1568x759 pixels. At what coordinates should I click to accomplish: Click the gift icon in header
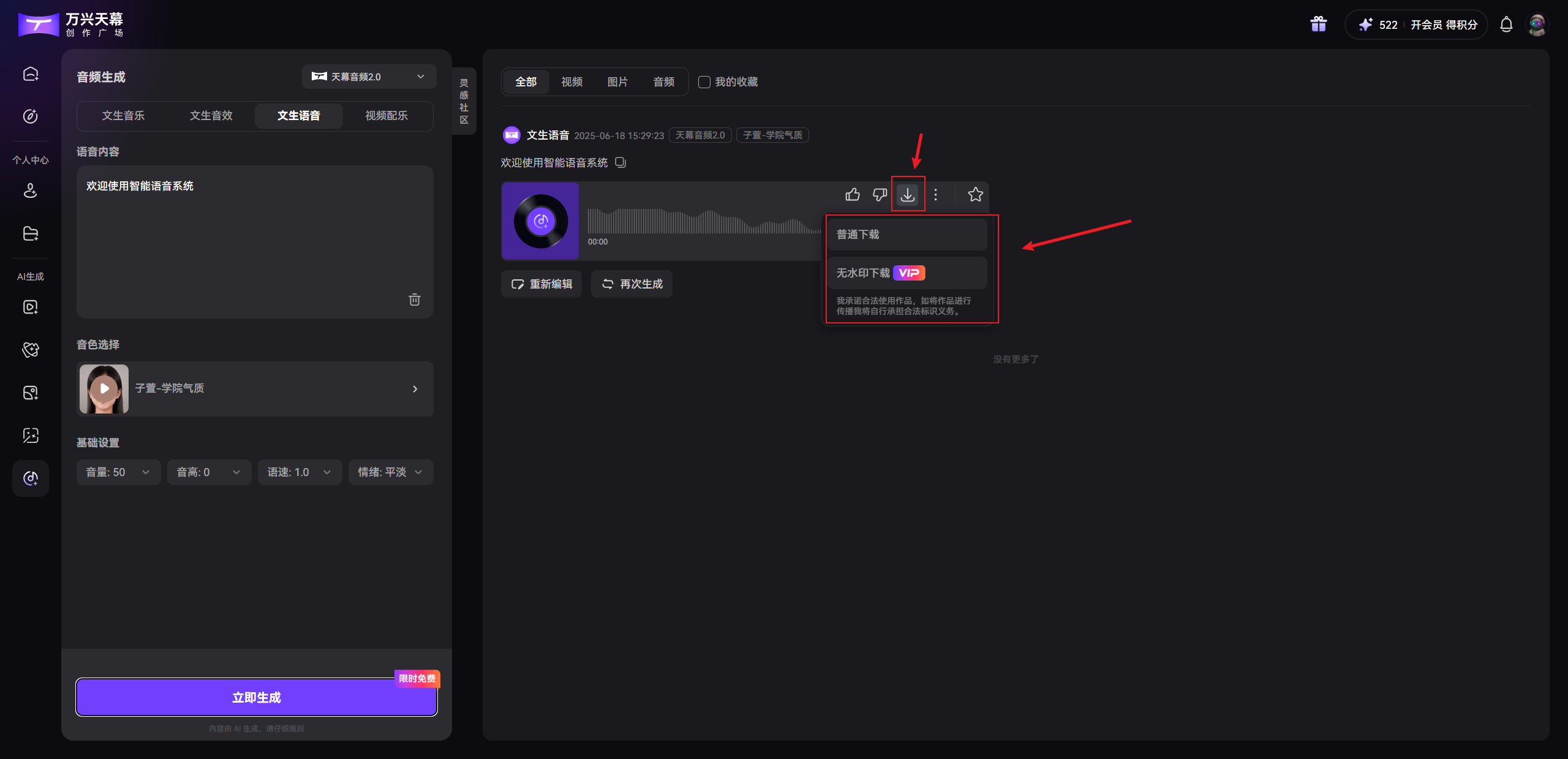click(x=1318, y=25)
